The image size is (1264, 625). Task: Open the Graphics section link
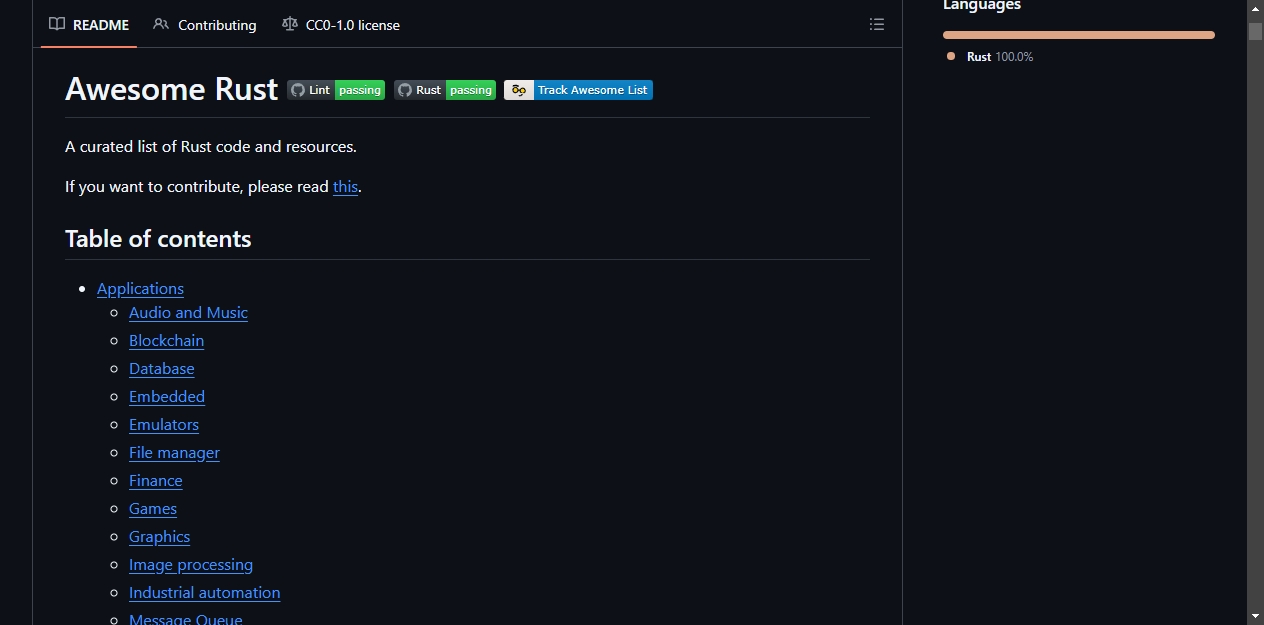click(x=159, y=537)
